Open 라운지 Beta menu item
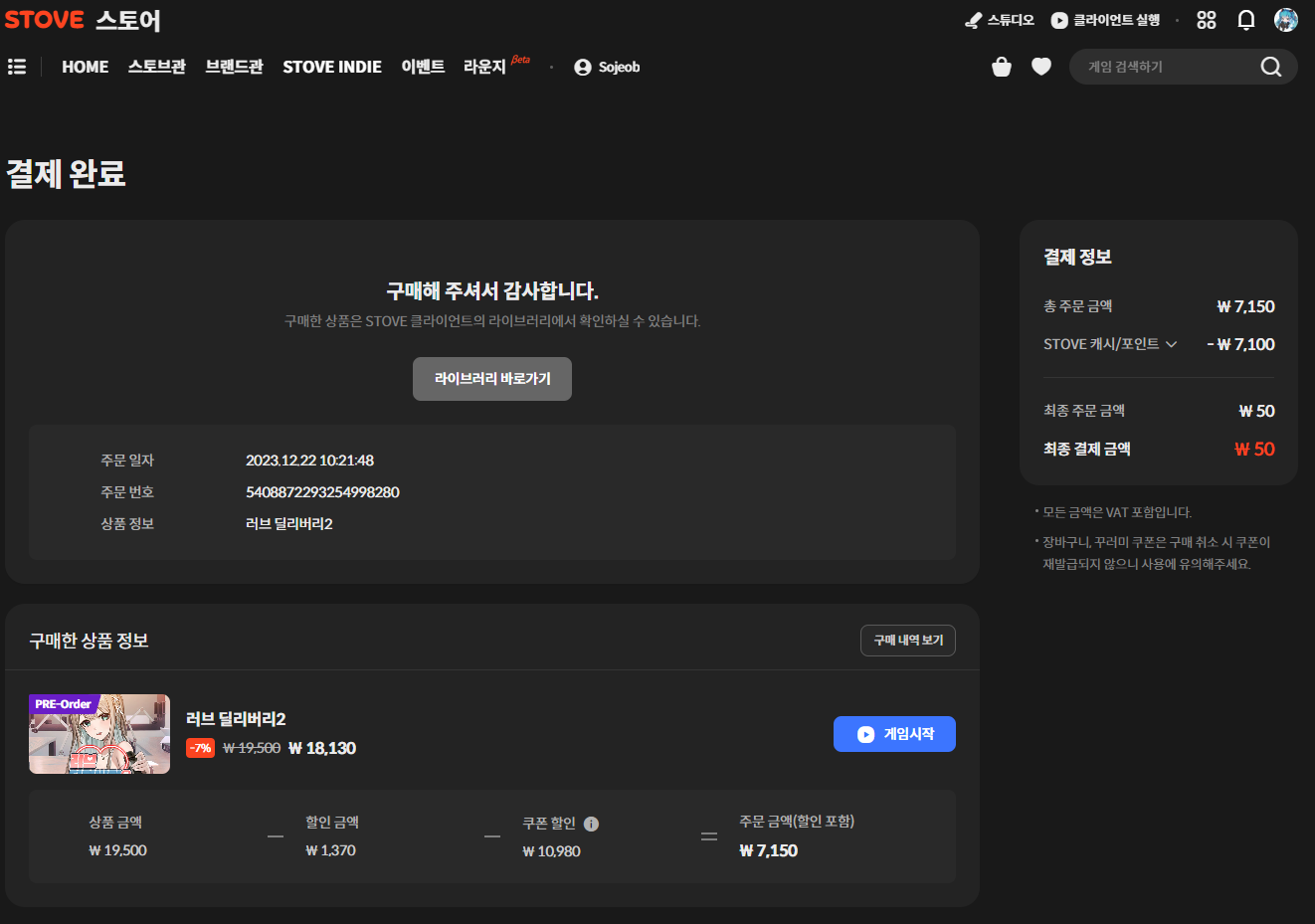Screen dimensions: 1315x924 click(x=485, y=67)
